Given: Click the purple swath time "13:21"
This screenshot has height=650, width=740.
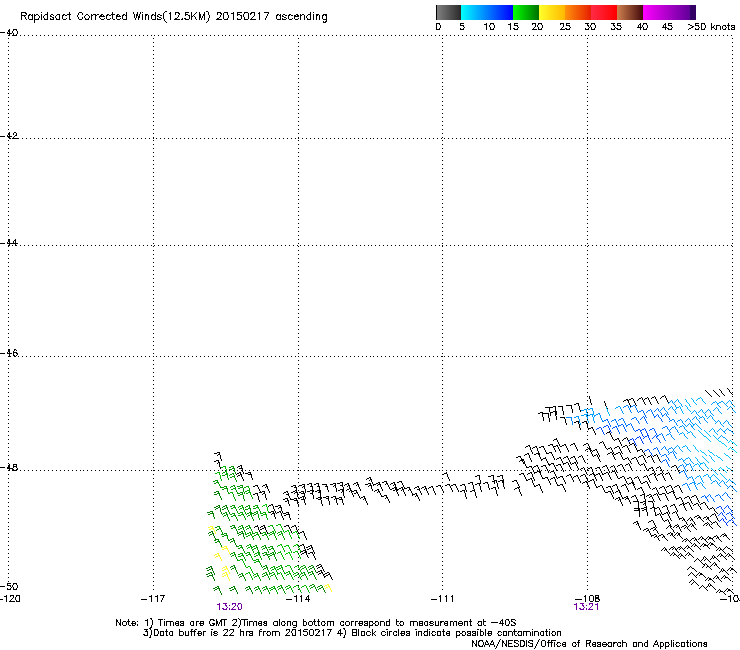Looking at the screenshot, I should [x=586, y=607].
